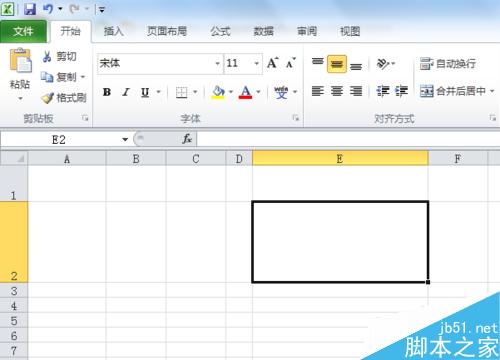This screenshot has height=360, width=500.
Task: Toggle Top Align vertical alignment
Action: (318, 63)
